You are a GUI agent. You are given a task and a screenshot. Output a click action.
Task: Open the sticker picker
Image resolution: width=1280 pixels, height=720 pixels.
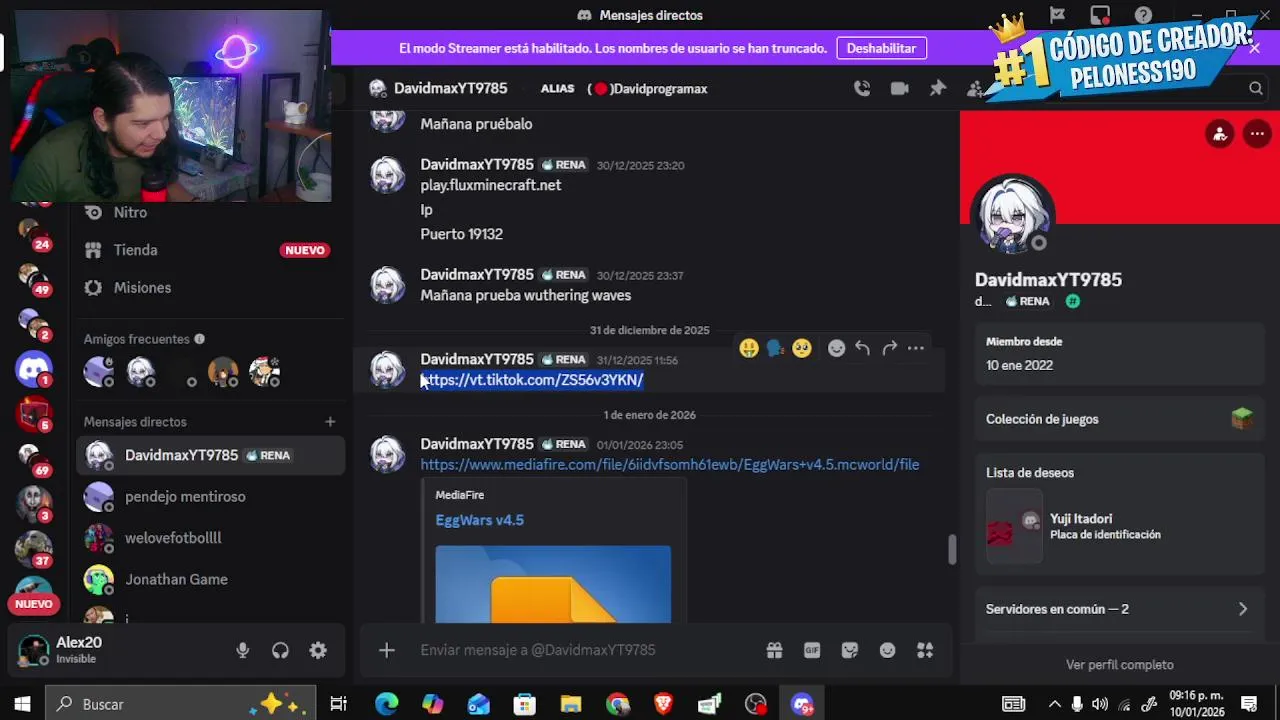click(850, 650)
